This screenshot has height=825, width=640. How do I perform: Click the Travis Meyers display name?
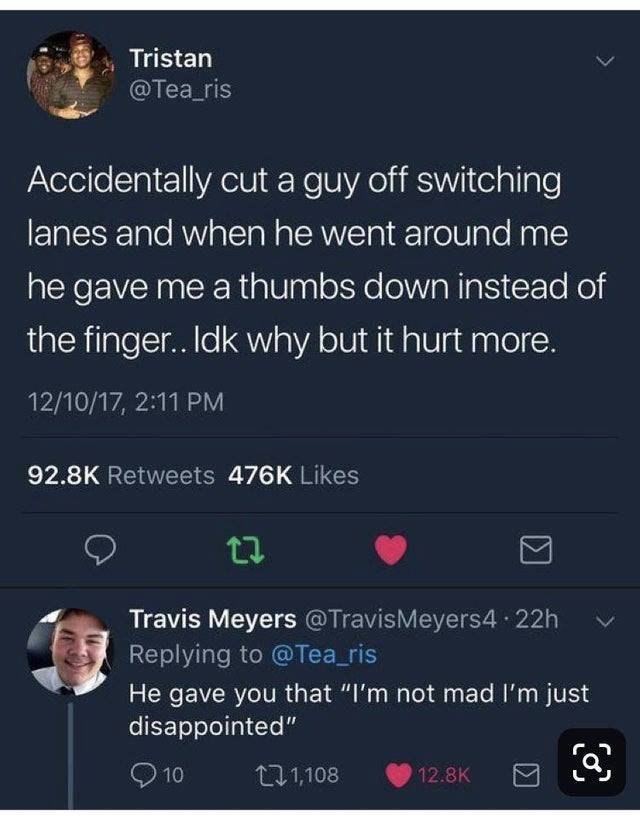click(x=213, y=619)
